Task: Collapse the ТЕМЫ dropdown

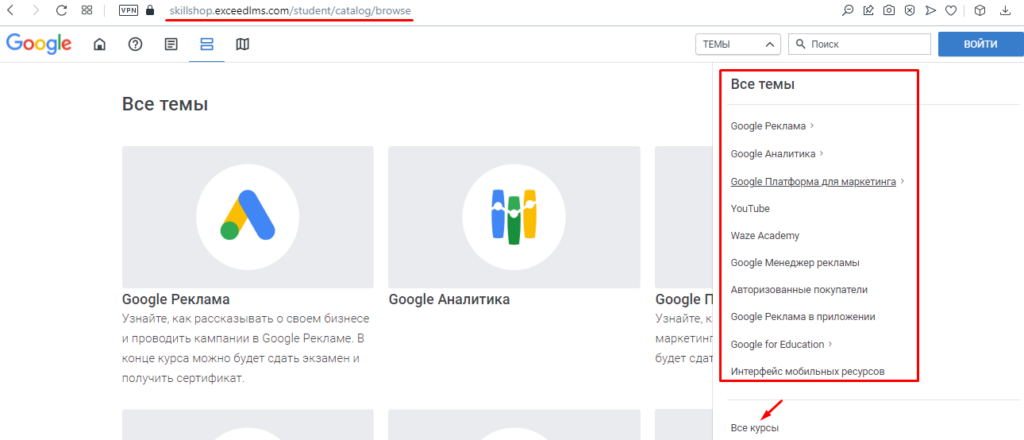Action: 737,44
